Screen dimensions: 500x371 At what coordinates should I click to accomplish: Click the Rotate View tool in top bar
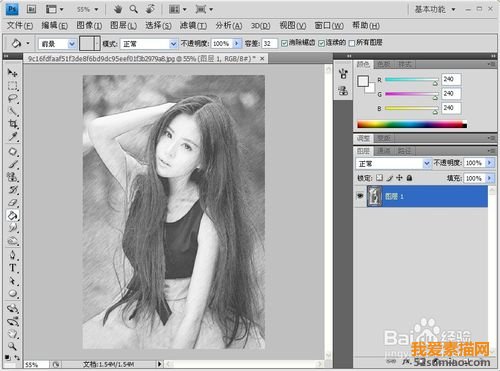[x=150, y=9]
